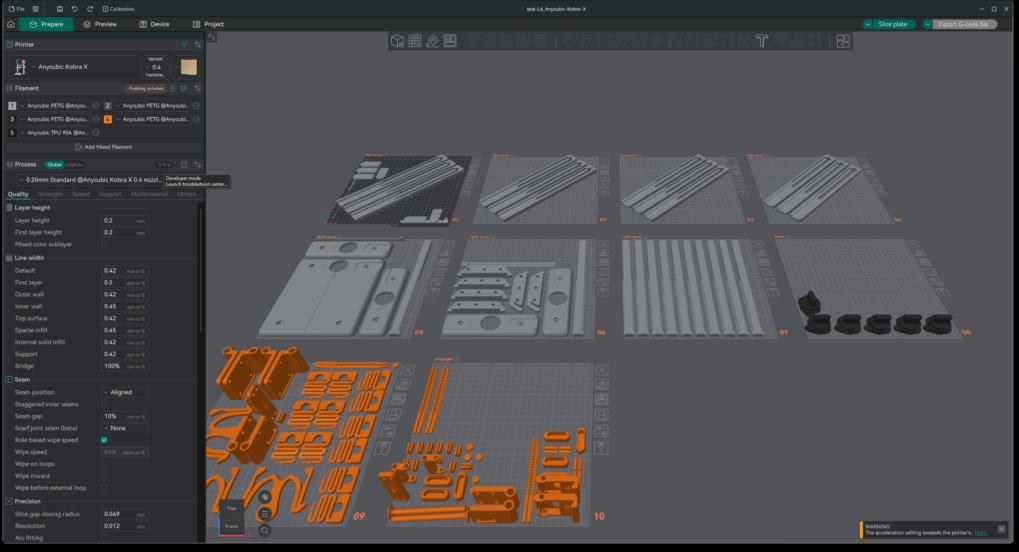Screen dimensions: 1019x552
Task: Switch to the Prepare tab
Action: (46, 24)
